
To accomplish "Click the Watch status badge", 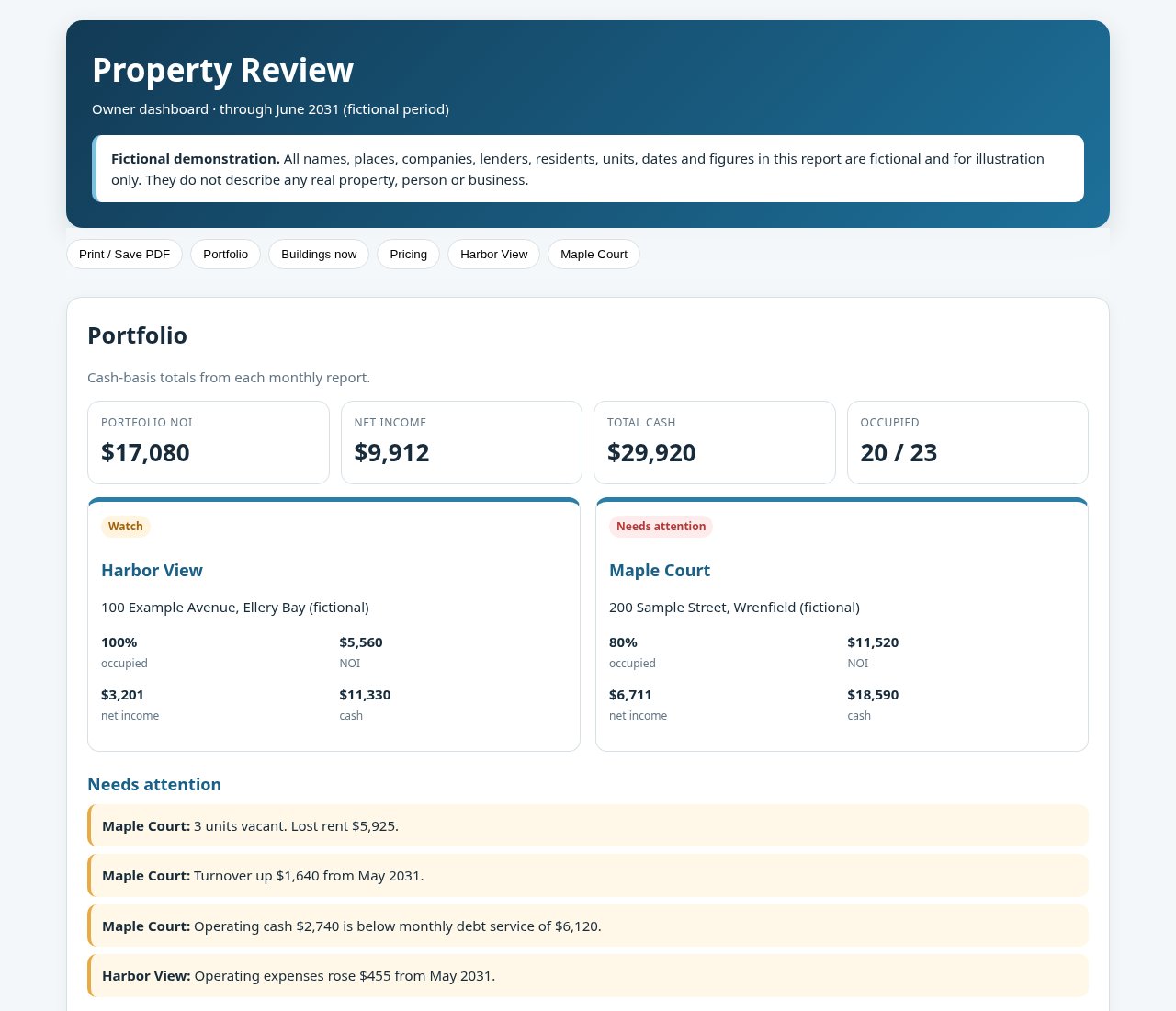I will point(126,527).
